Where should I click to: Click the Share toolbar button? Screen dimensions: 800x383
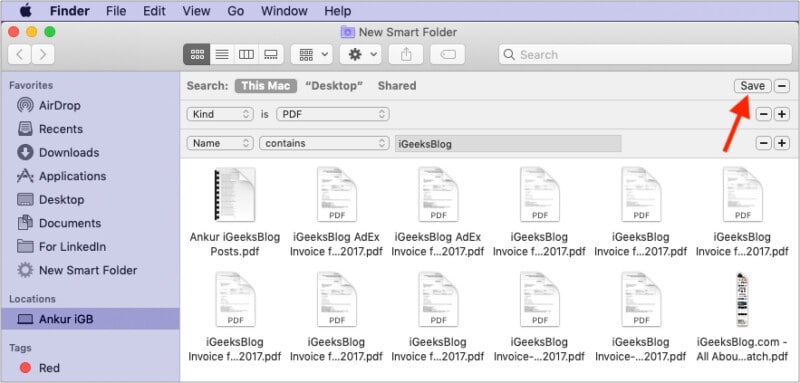(x=406, y=55)
